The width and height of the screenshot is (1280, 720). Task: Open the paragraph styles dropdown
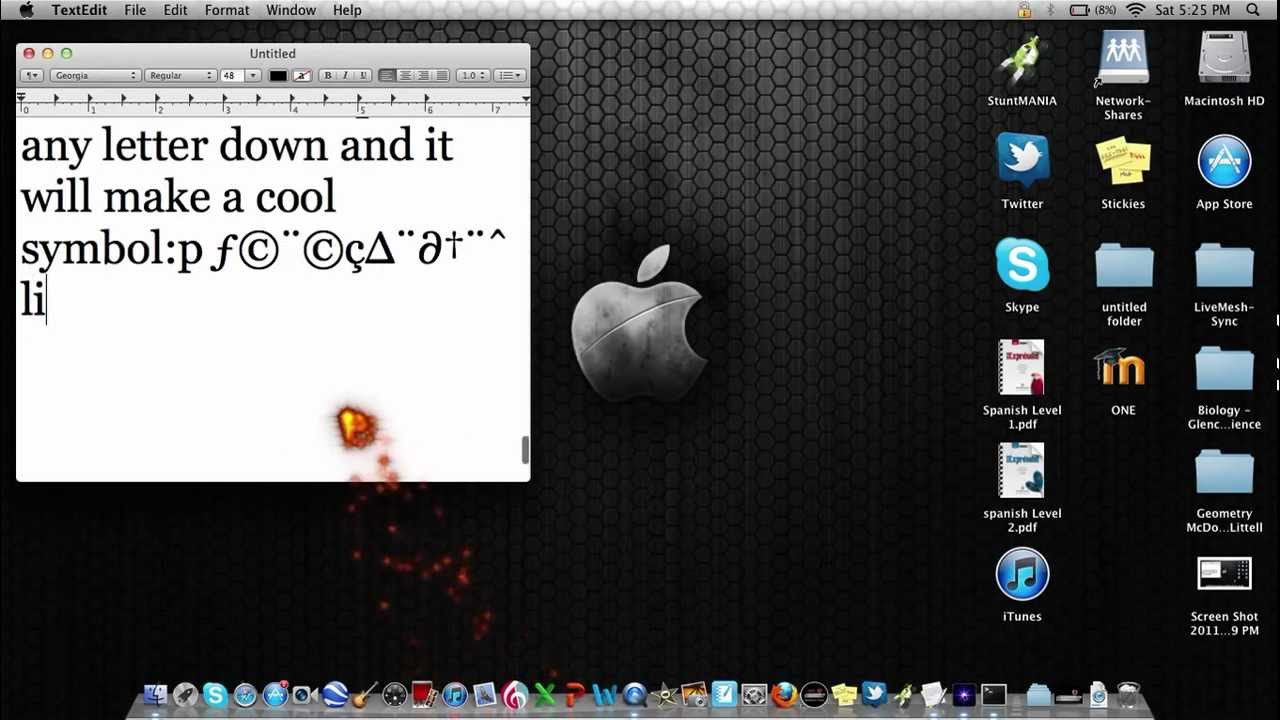(x=32, y=75)
